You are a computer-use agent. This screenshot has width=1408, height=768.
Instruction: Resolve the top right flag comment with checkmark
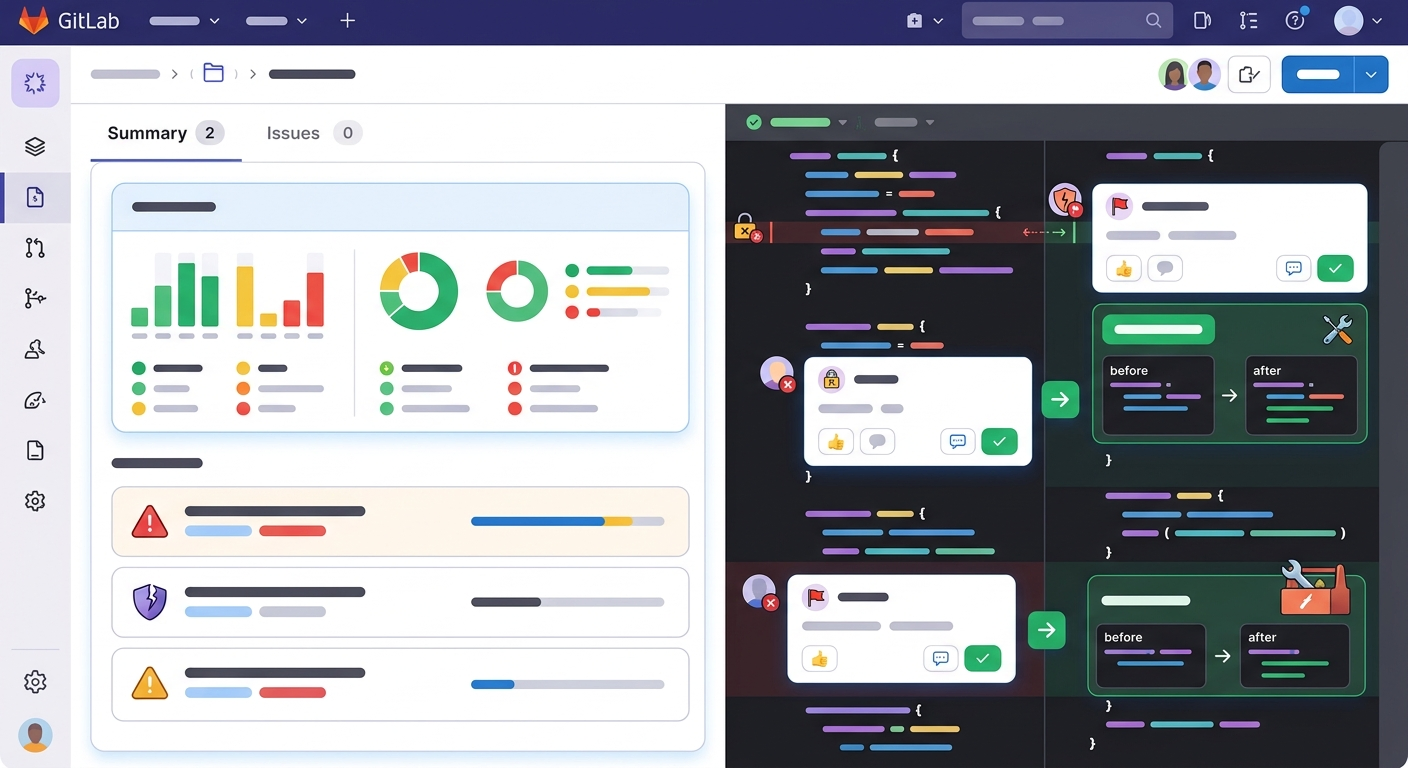pos(1335,268)
